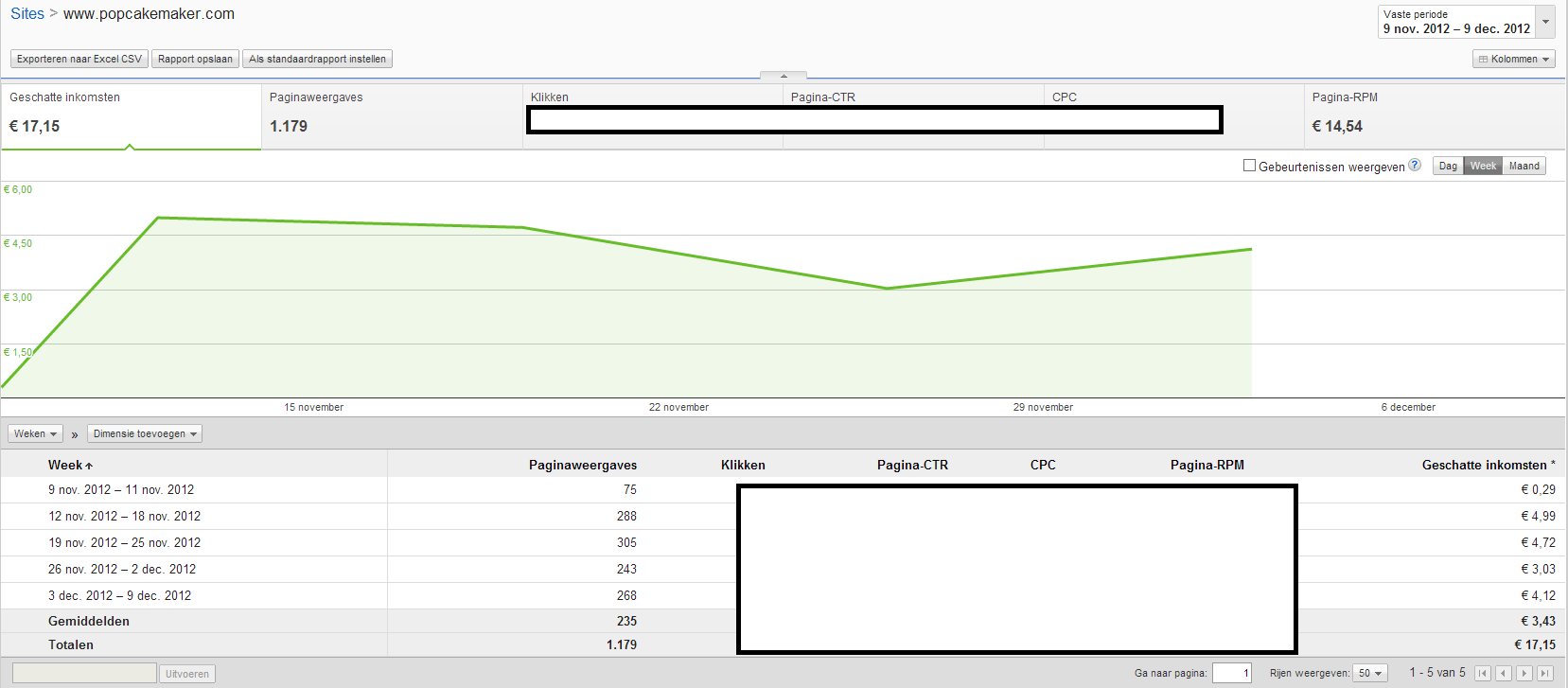Click the 305 page views value
The height and width of the screenshot is (688, 1568).
(626, 542)
